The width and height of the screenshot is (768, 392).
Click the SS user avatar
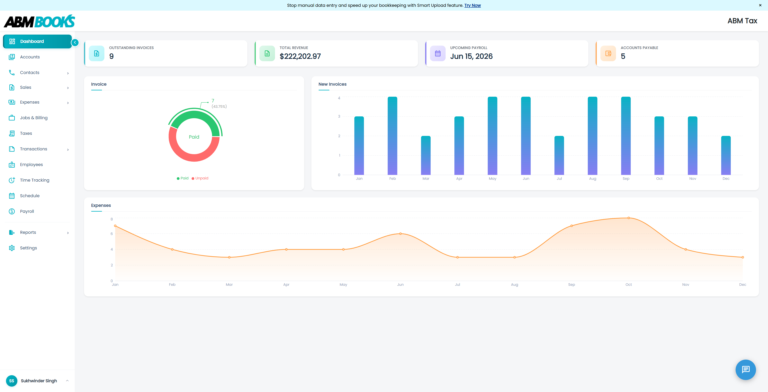11,381
